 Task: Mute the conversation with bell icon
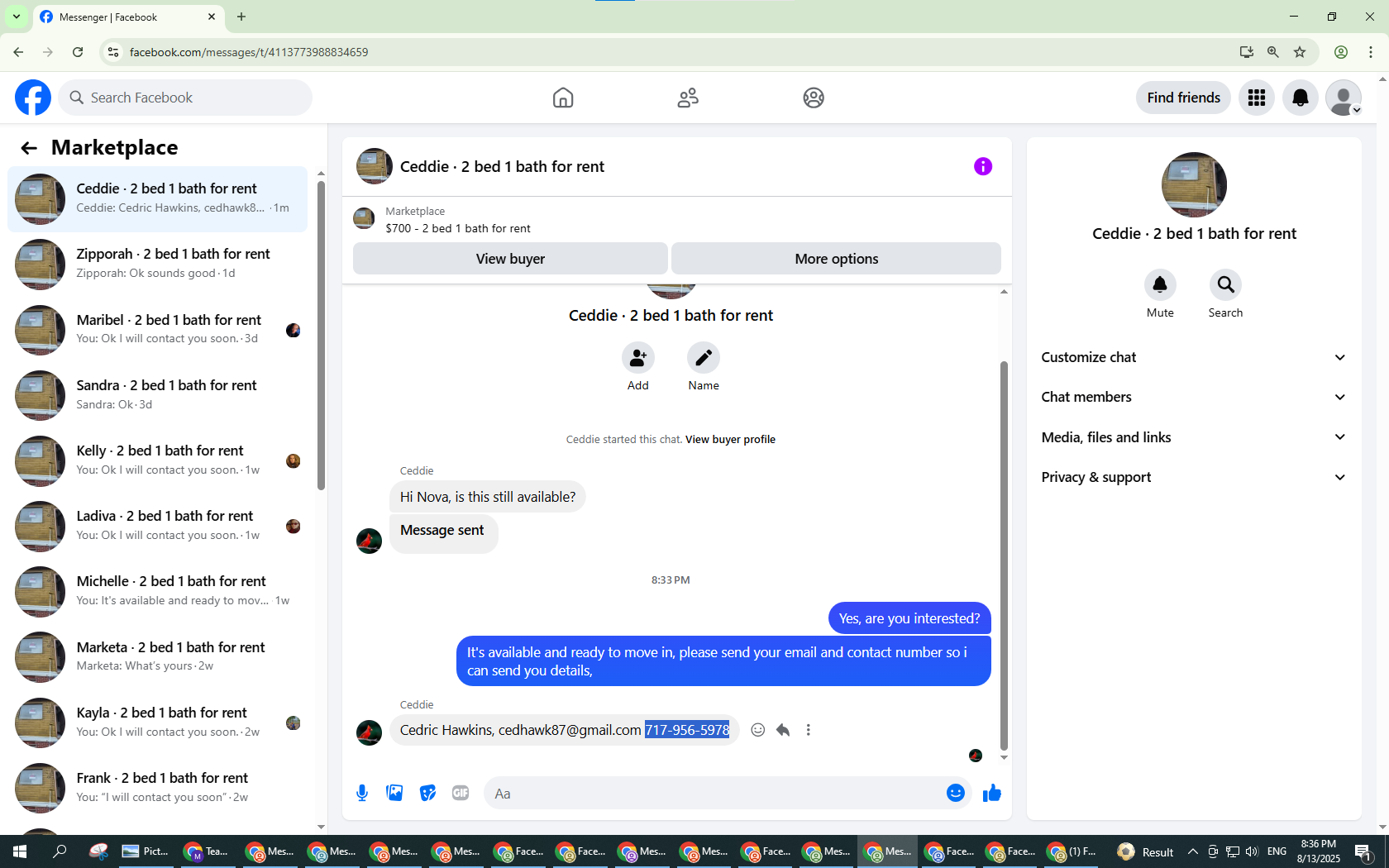1160,284
